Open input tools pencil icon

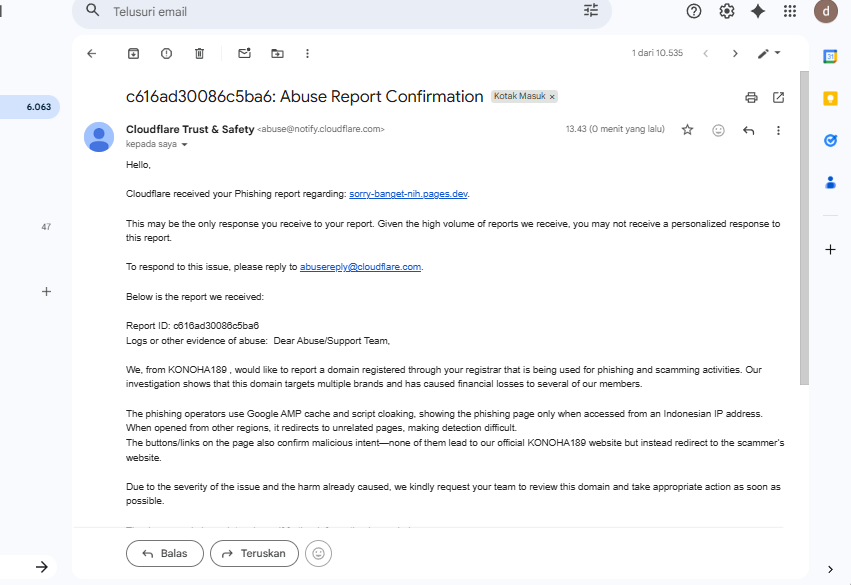[763, 53]
